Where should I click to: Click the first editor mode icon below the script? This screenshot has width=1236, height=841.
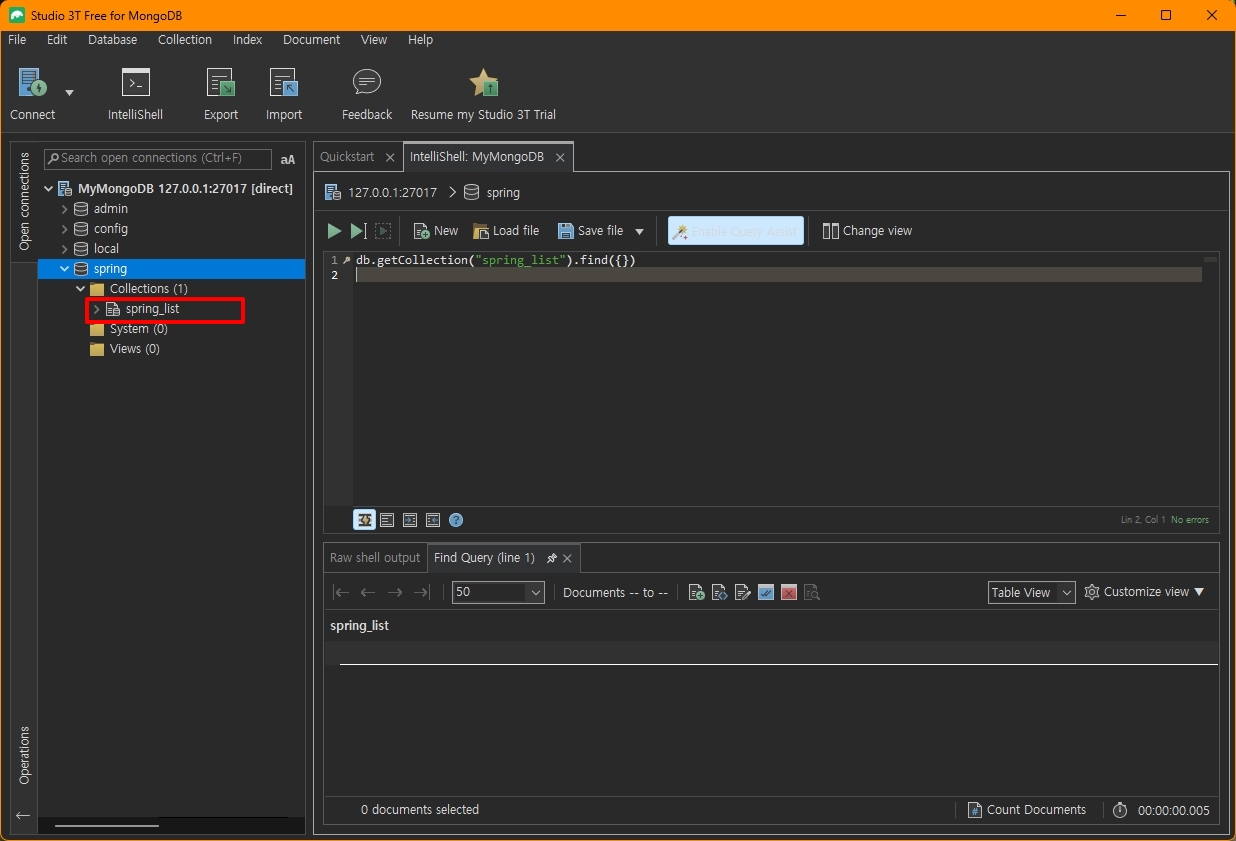(x=364, y=520)
